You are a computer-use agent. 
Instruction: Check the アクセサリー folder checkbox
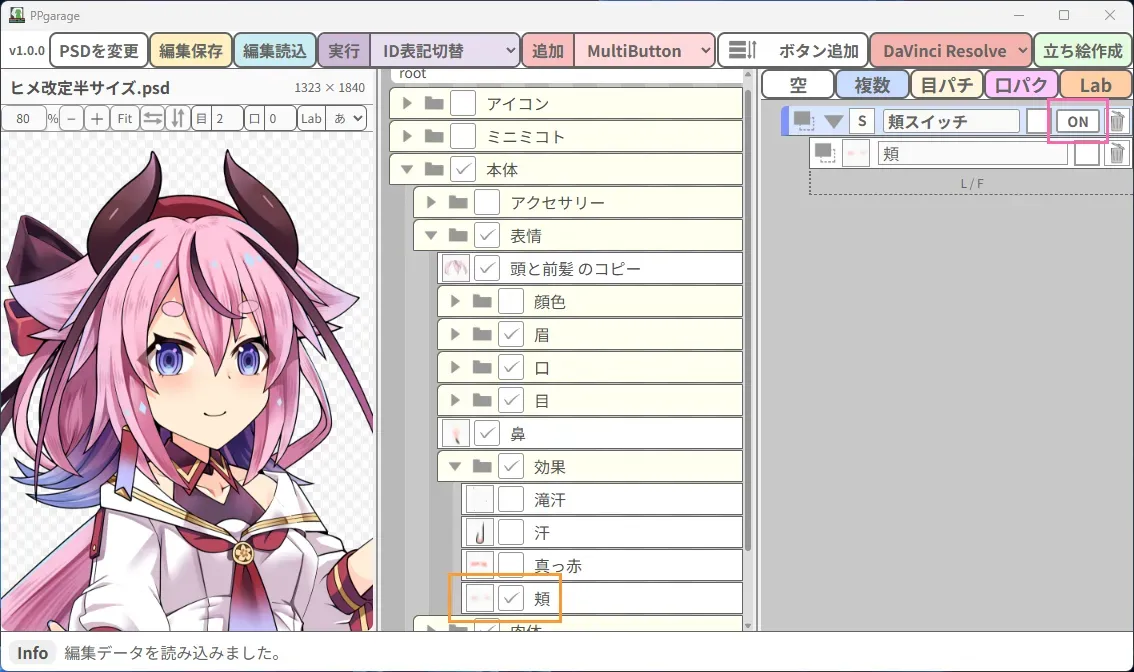[x=487, y=203]
